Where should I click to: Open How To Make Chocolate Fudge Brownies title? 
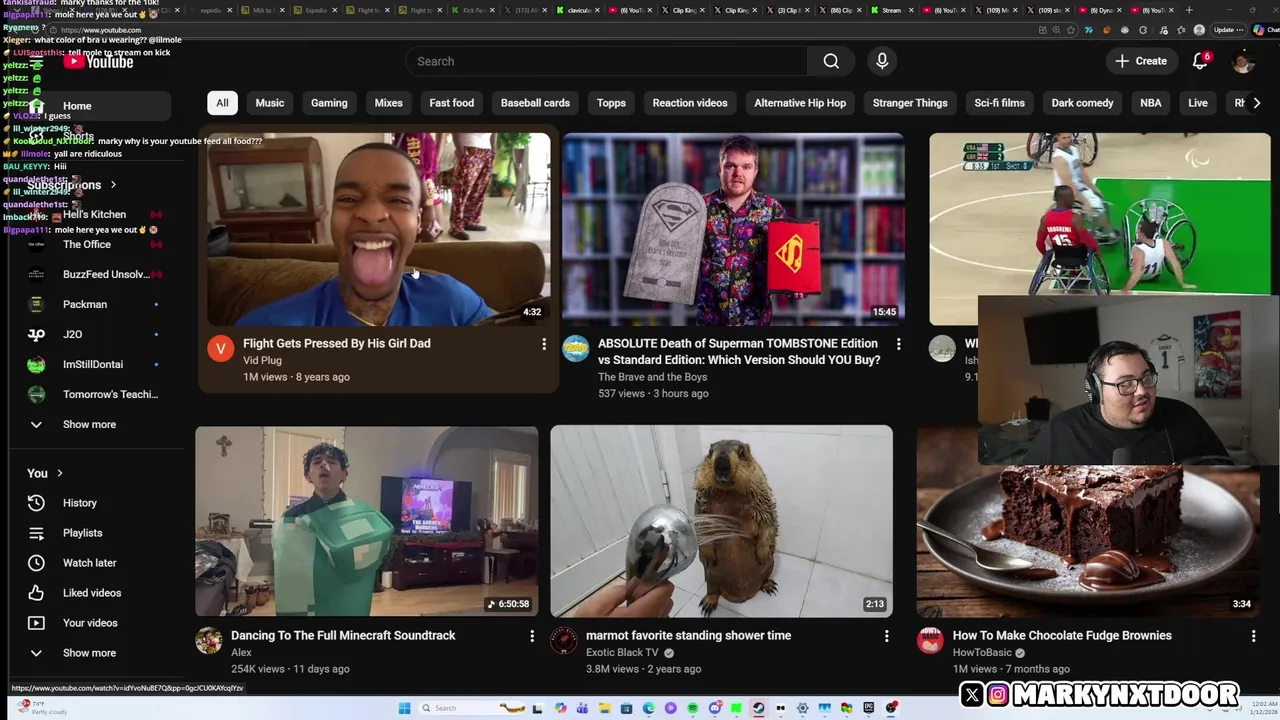point(1062,636)
